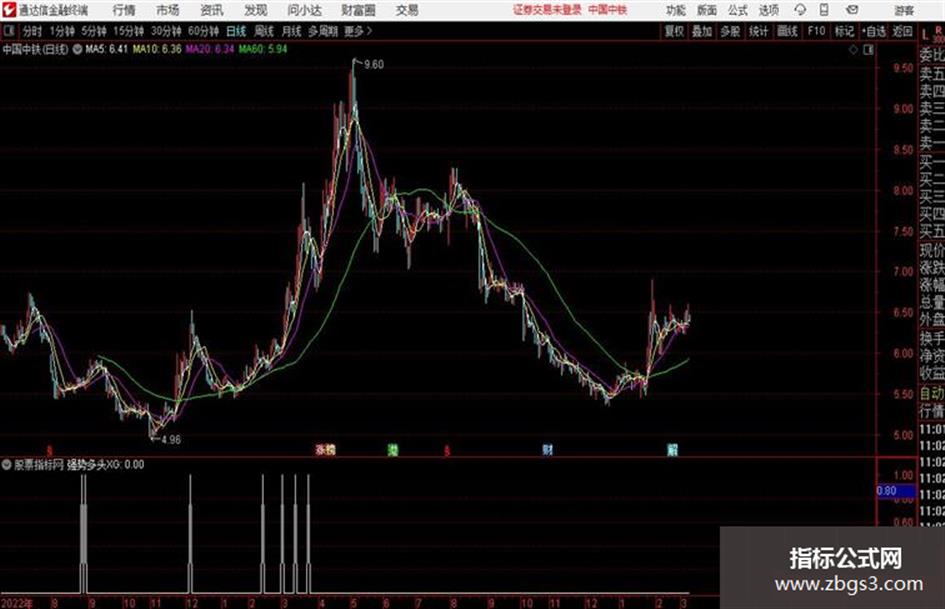Click the diamond icon at chart top-right

(x=853, y=50)
